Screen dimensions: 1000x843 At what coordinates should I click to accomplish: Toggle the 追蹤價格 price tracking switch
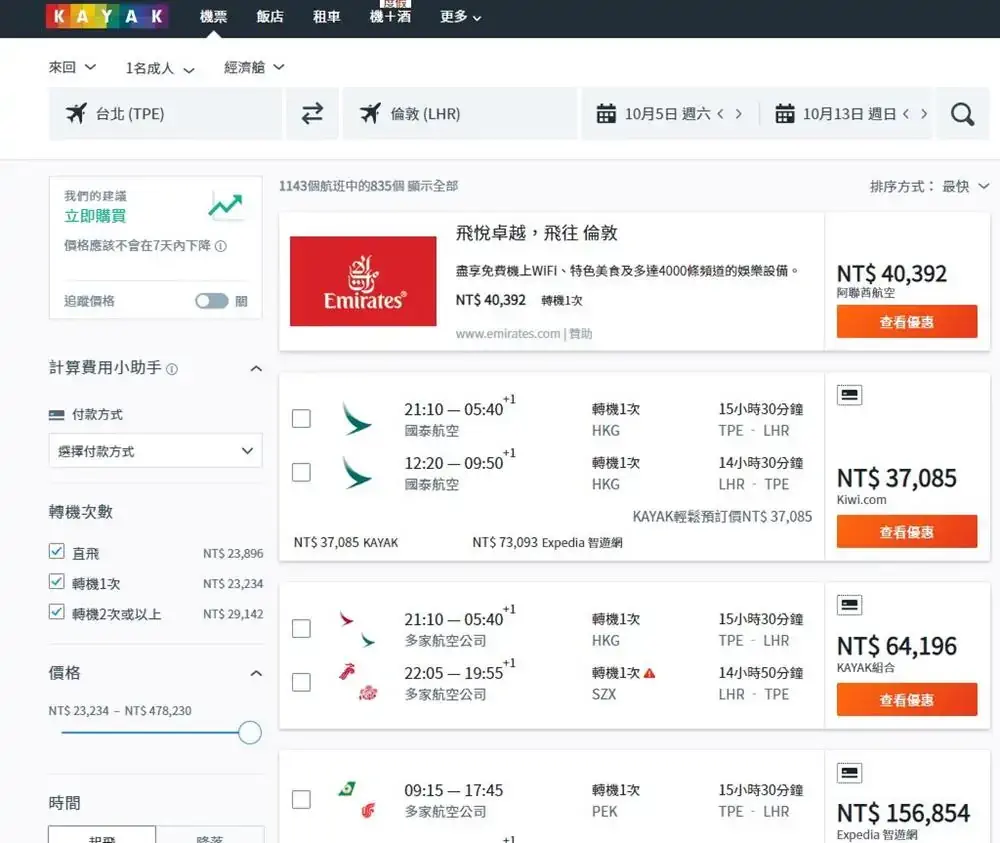[212, 301]
